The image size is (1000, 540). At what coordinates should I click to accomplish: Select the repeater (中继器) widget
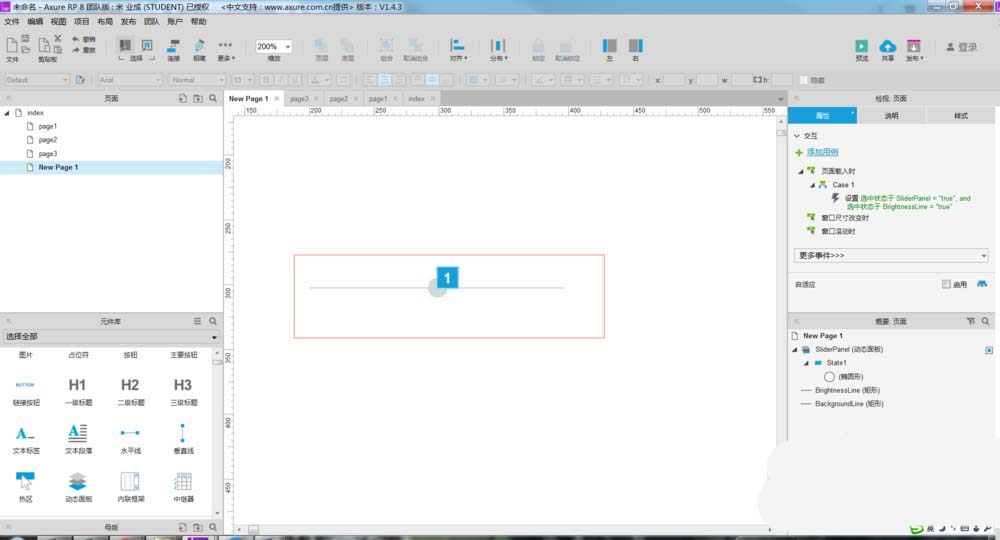pos(183,487)
